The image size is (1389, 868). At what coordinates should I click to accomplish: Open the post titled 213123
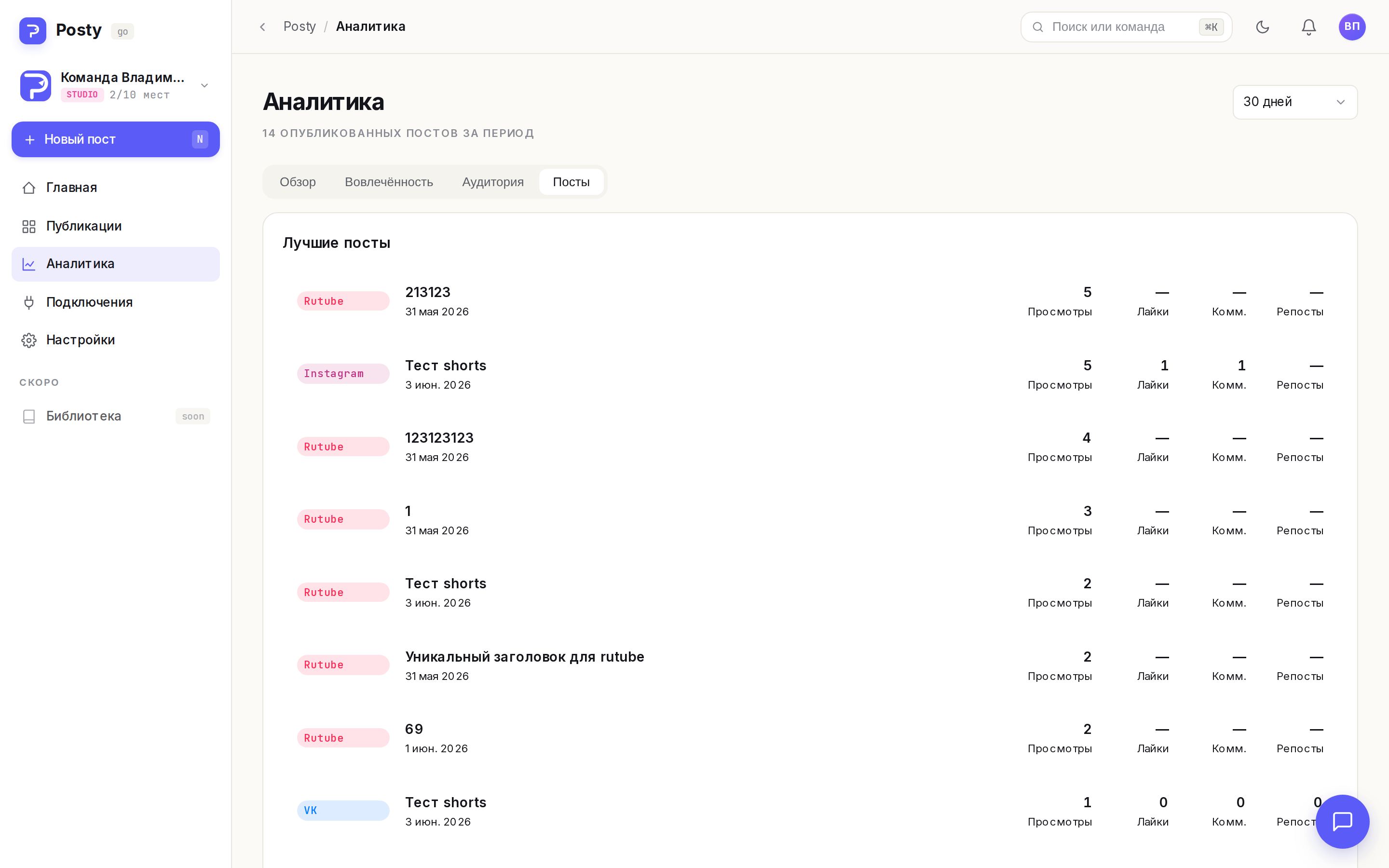coord(428,292)
